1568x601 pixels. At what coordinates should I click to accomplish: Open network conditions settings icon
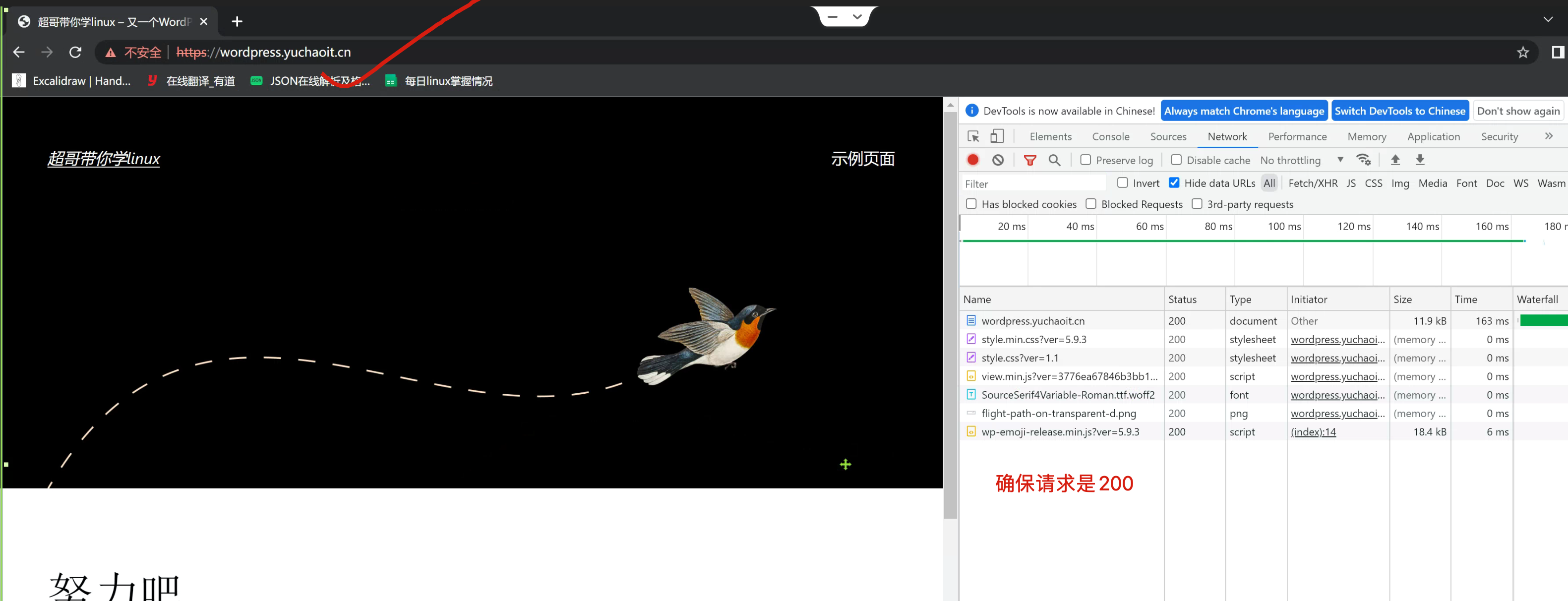pyautogui.click(x=1364, y=160)
